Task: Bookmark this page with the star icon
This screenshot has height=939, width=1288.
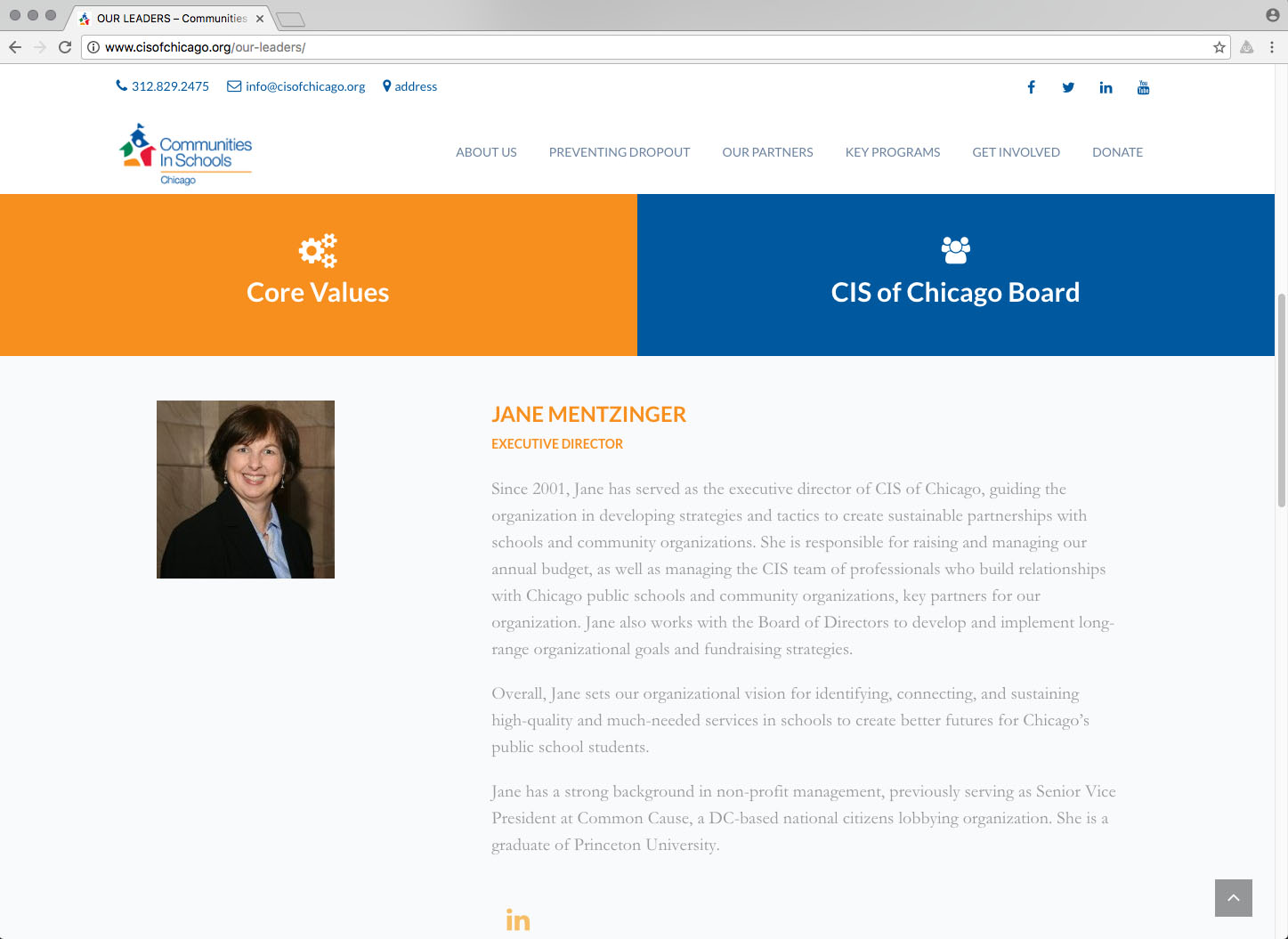Action: (1219, 47)
